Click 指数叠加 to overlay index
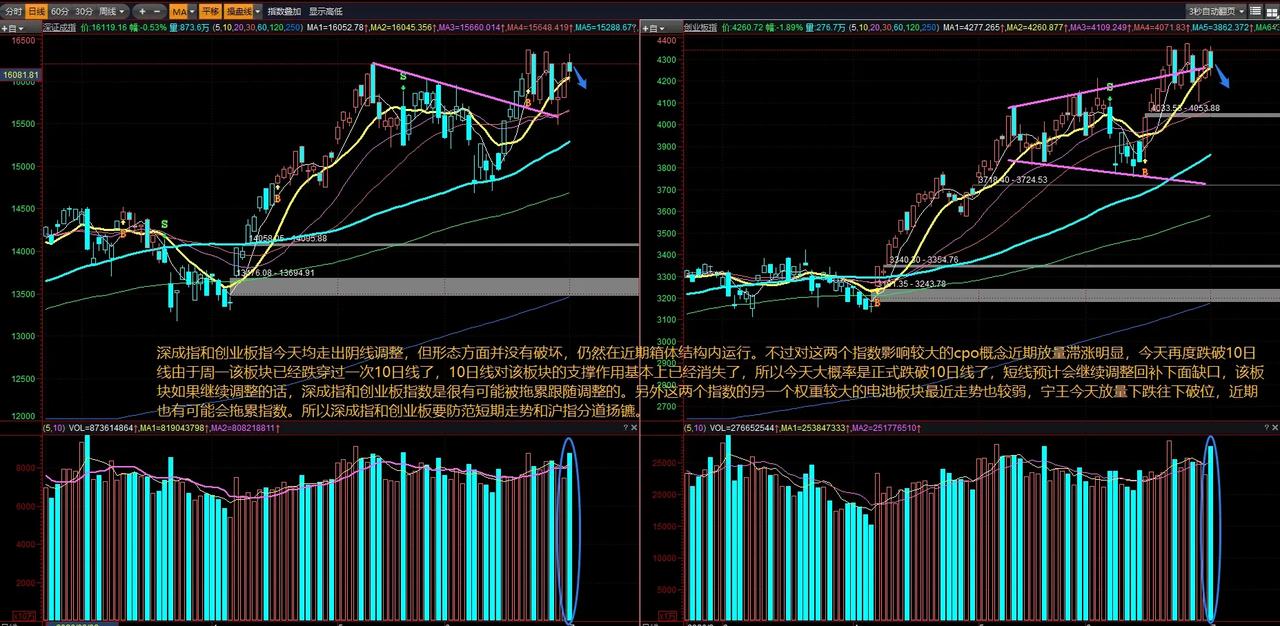This screenshot has height=626, width=1280. 284,11
